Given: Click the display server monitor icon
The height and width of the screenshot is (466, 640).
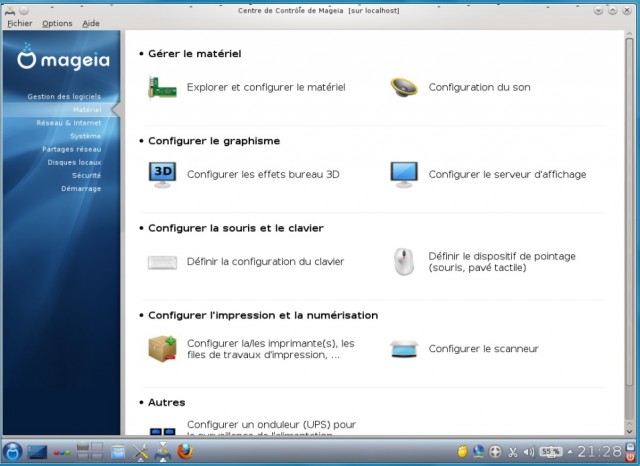Looking at the screenshot, I should [404, 174].
